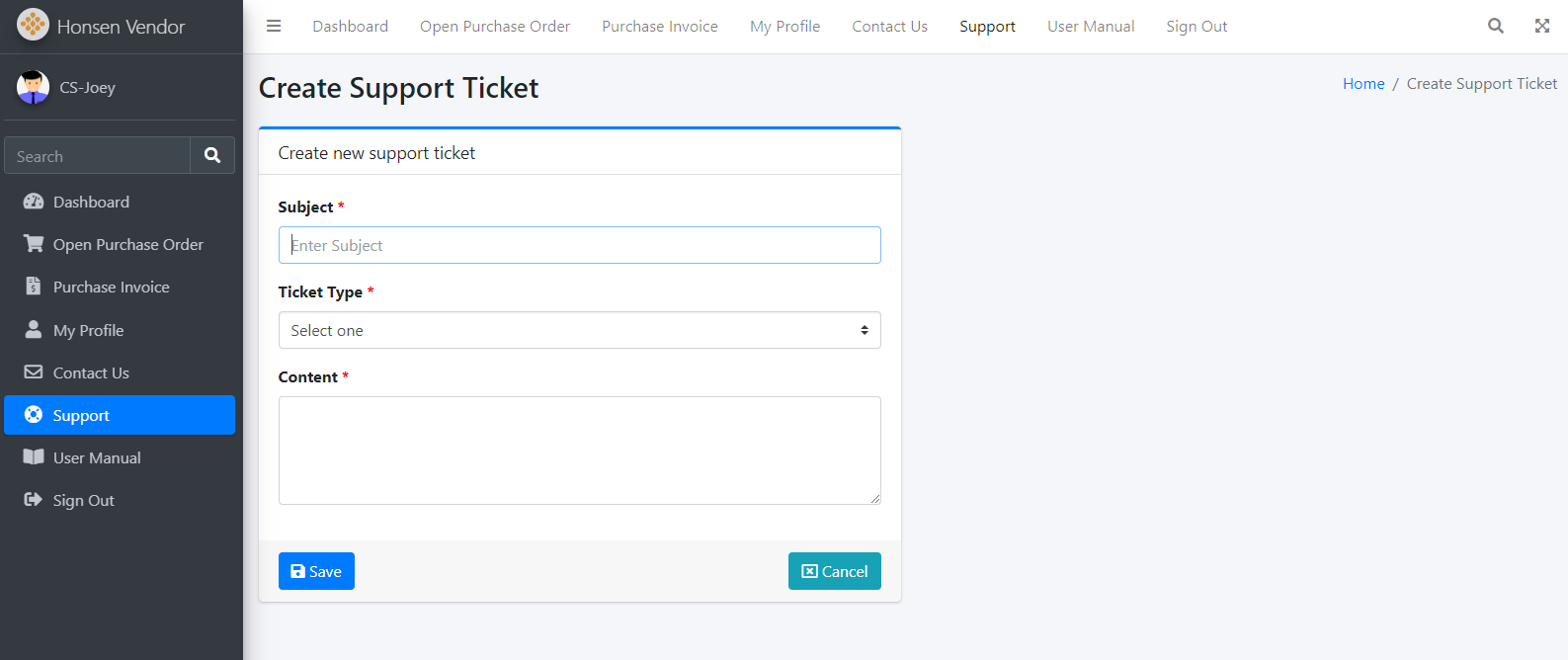This screenshot has height=660, width=1568.
Task: Follow the Home breadcrumb link
Action: coord(1363,84)
